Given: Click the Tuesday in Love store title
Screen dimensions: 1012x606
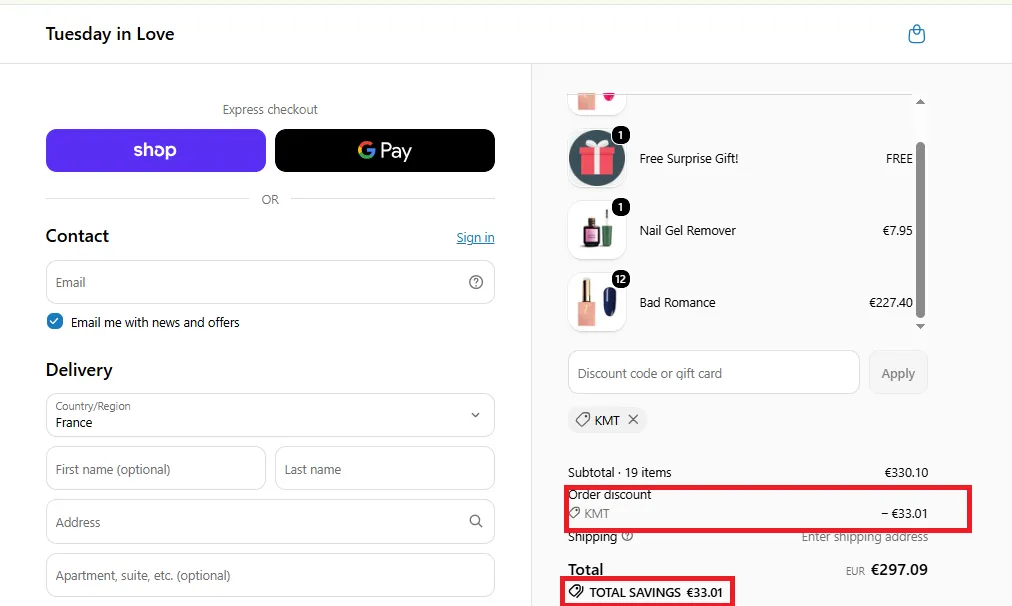Looking at the screenshot, I should tap(110, 34).
